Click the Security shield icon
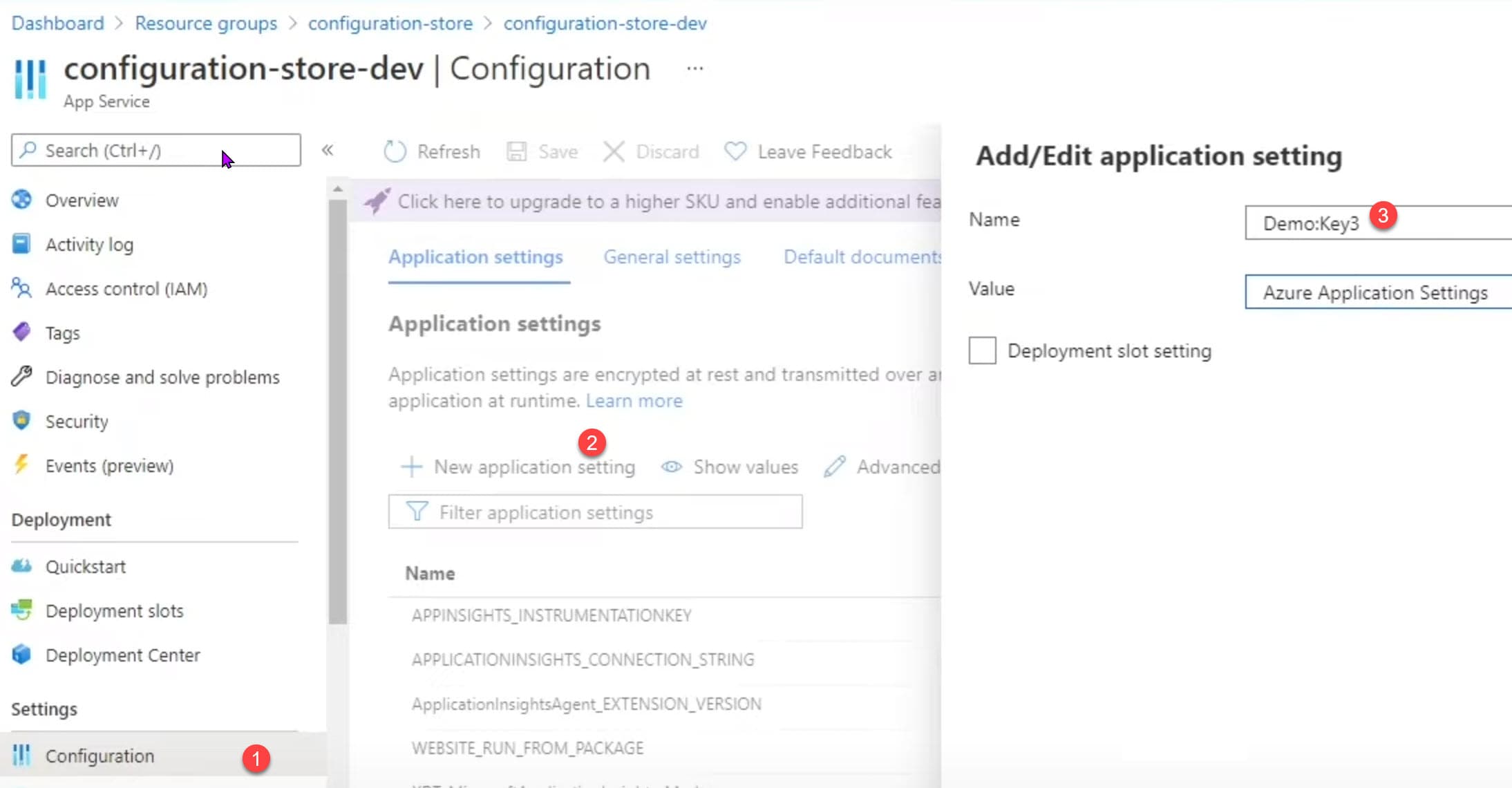Screen dimensions: 1512x788 (21, 421)
